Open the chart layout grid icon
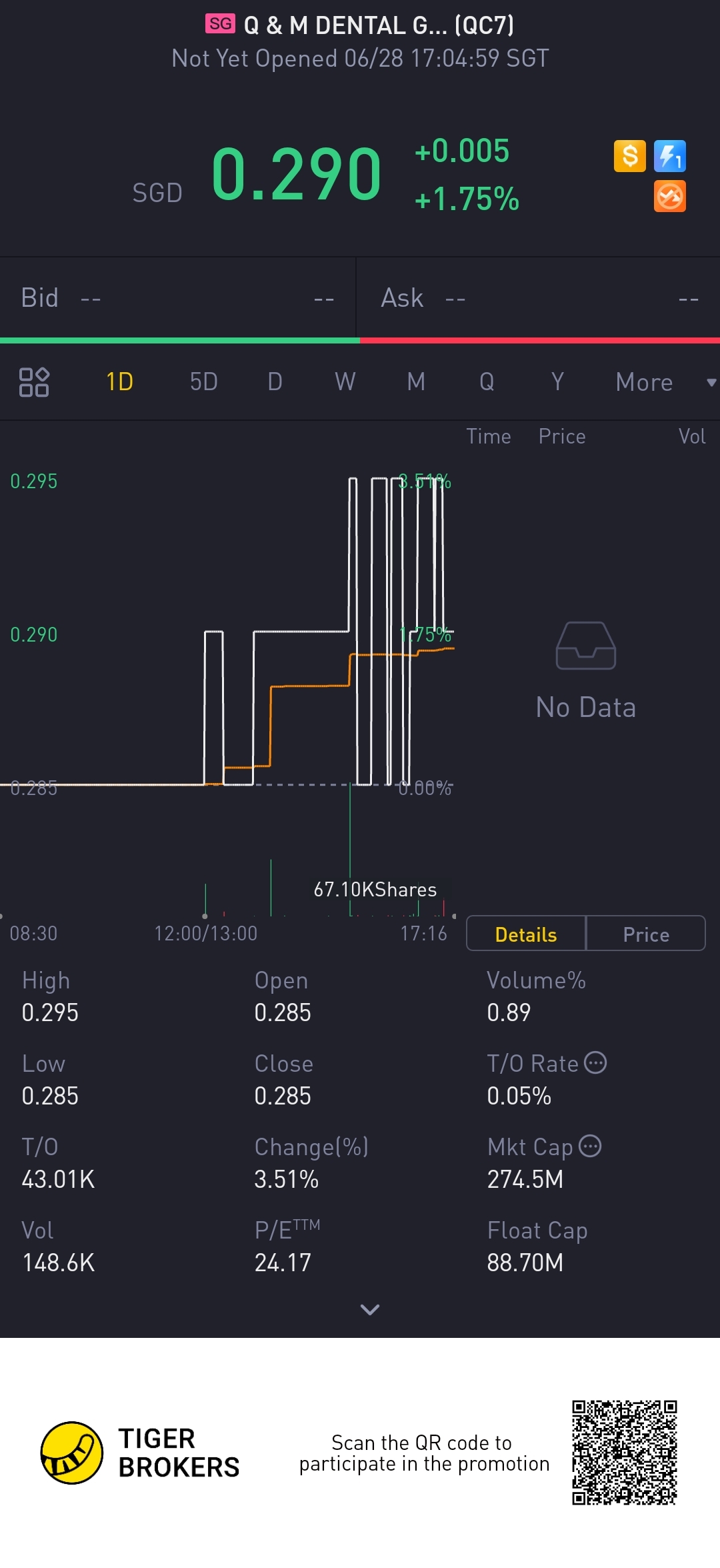Screen dimensions: 720x1568 tap(34, 382)
